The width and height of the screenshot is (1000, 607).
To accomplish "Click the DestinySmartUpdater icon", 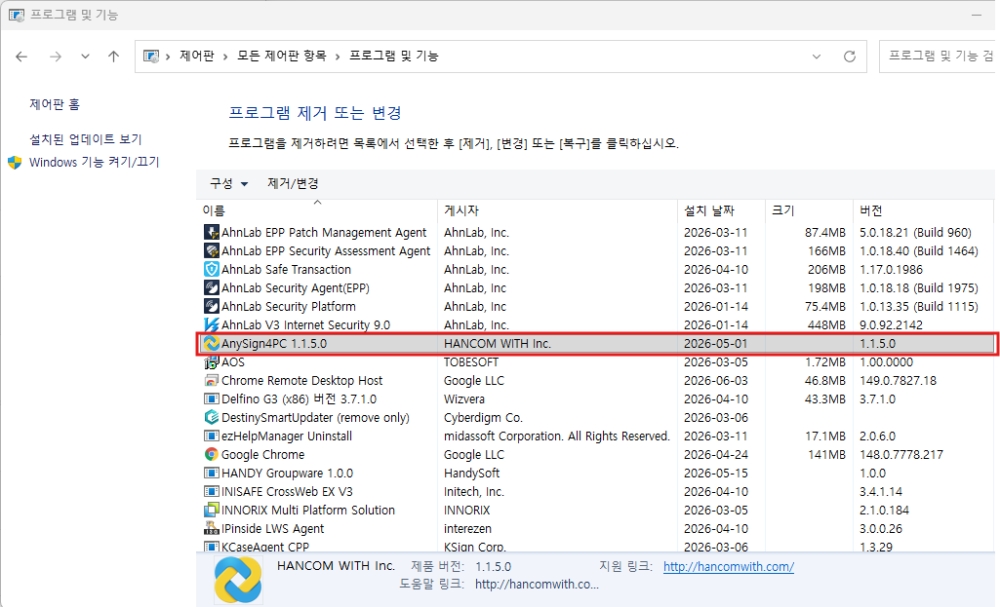I will pos(211,417).
